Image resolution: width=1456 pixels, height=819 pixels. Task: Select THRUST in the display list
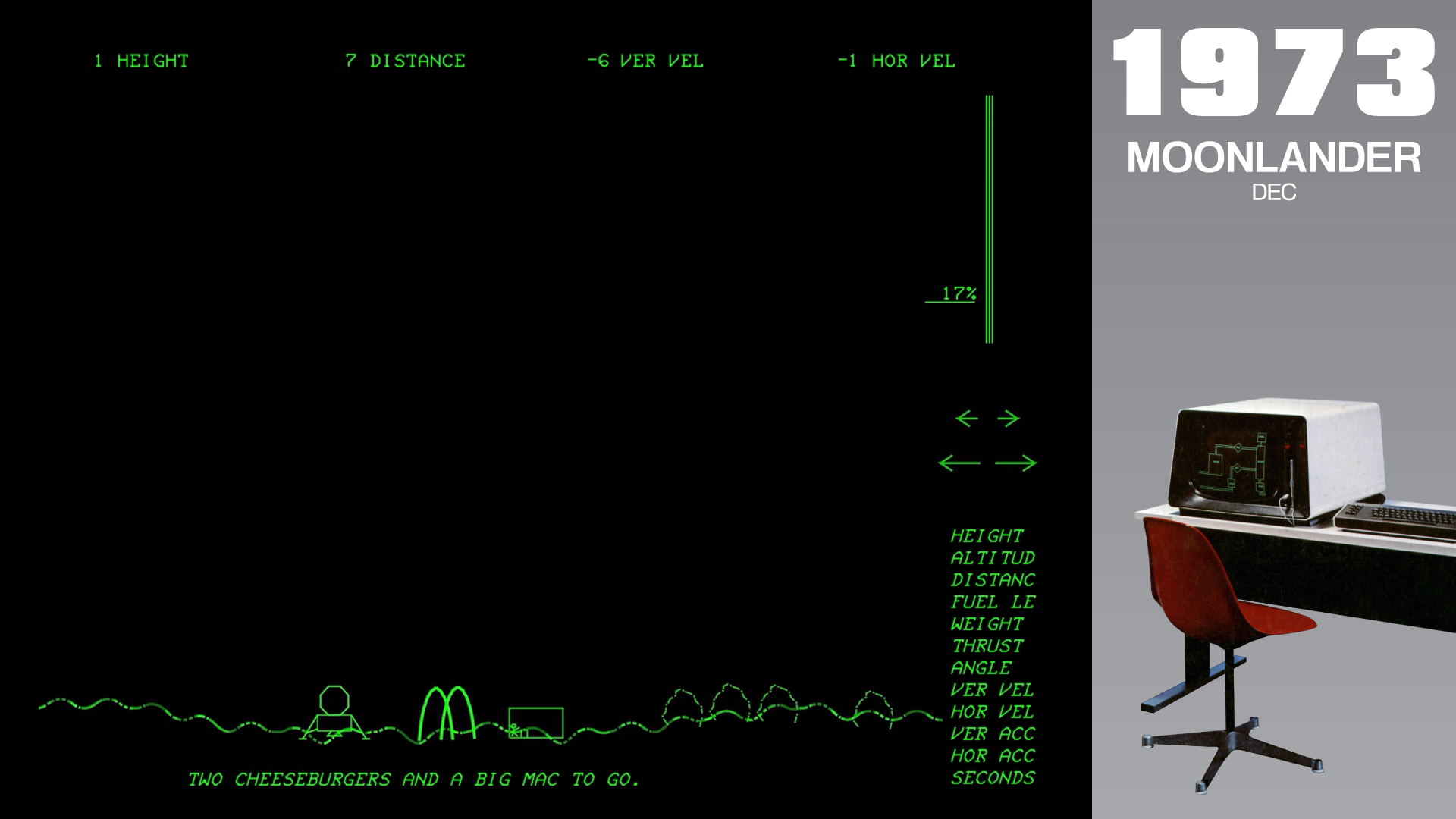987,646
